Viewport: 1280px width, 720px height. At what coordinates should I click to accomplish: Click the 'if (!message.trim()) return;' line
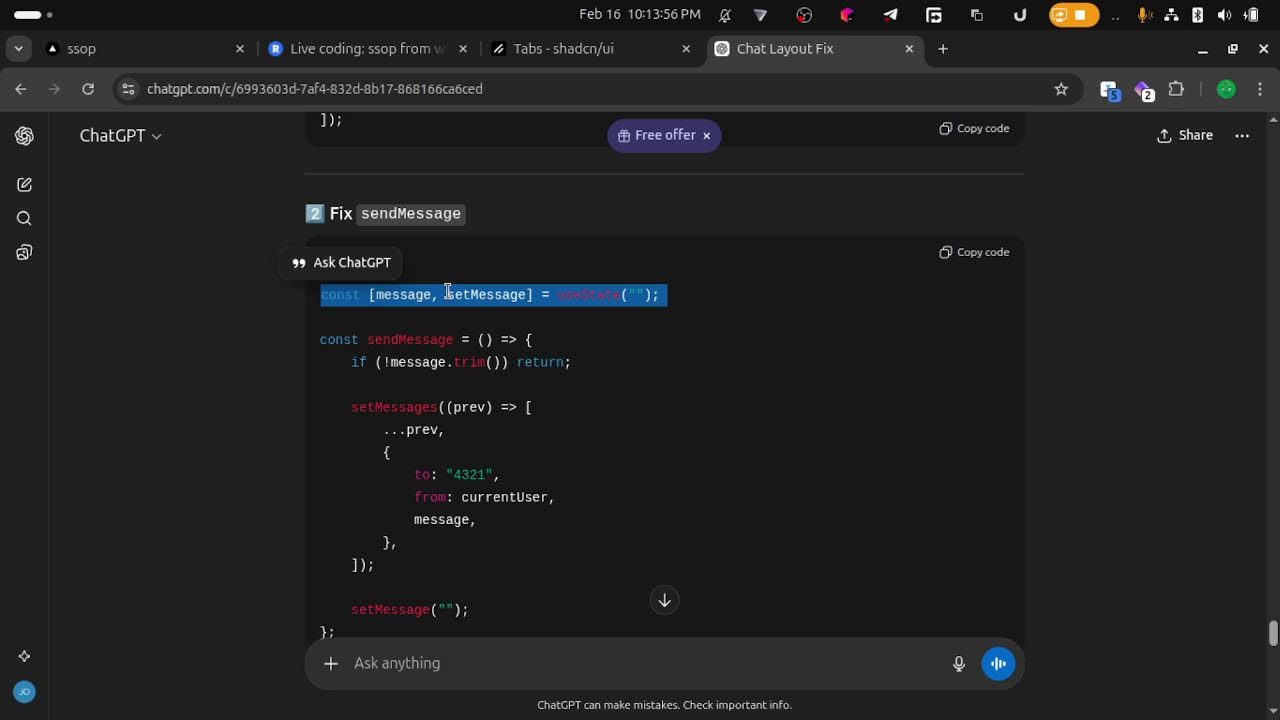[x=461, y=362]
